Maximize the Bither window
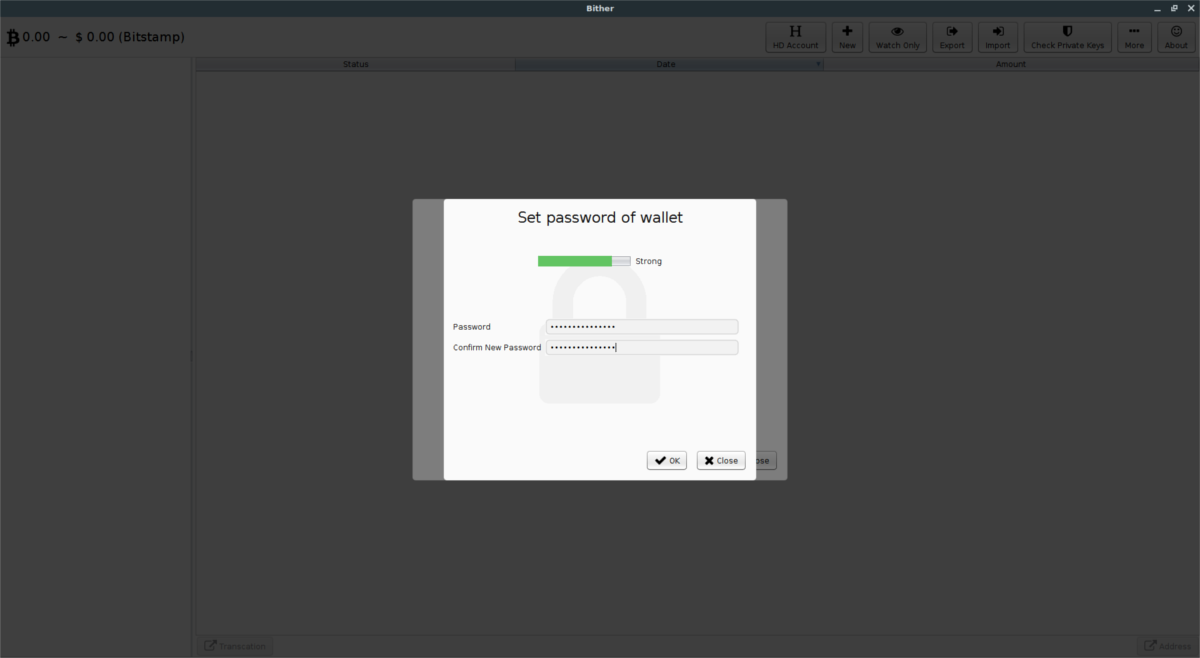The height and width of the screenshot is (658, 1200). point(1174,8)
